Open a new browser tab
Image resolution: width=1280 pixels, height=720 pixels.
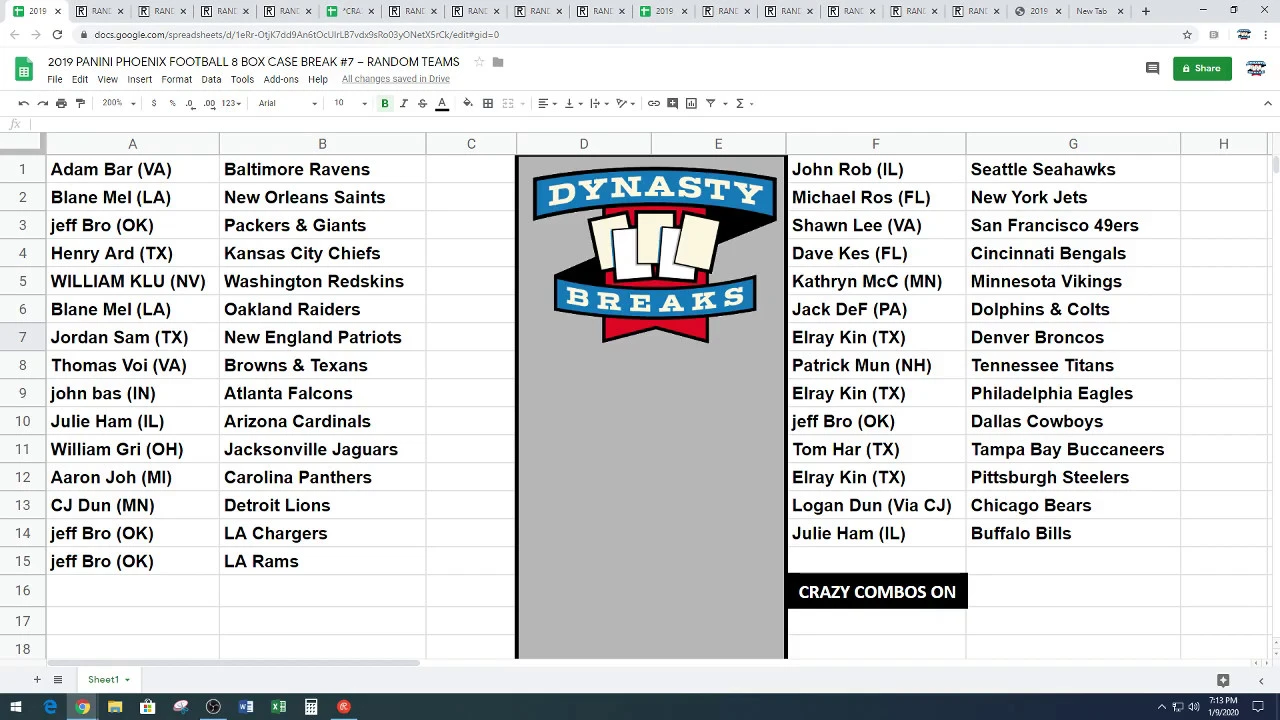tap(1146, 11)
